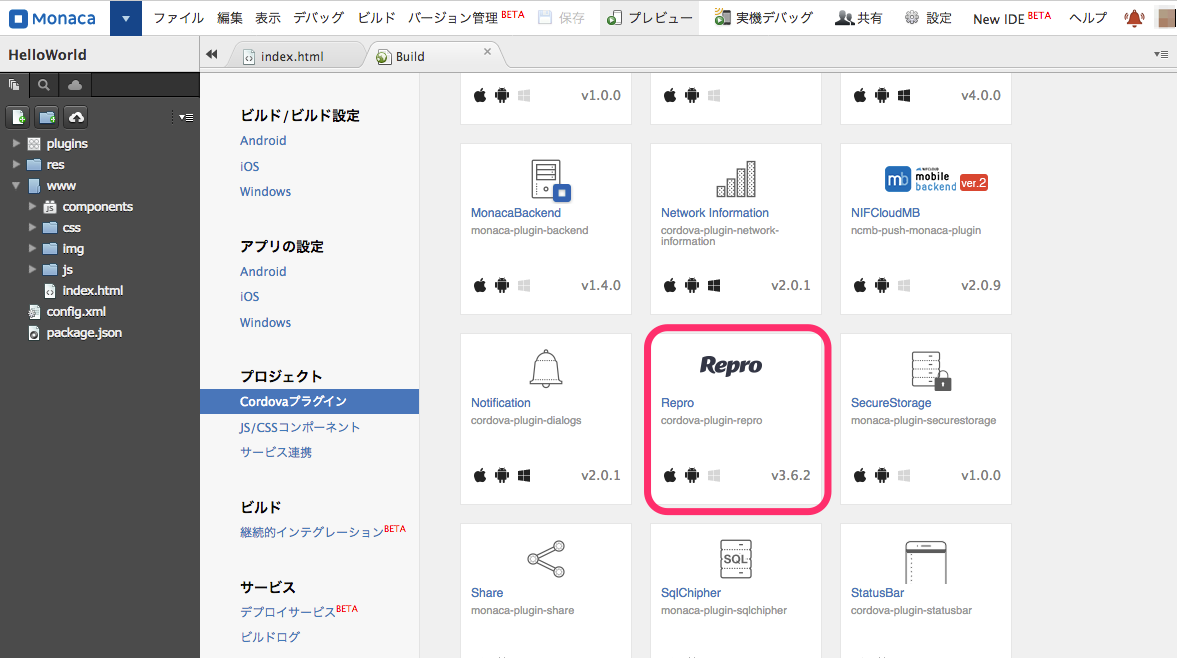The height and width of the screenshot is (658, 1177).
Task: Expand the css folder
Action: [x=32, y=227]
